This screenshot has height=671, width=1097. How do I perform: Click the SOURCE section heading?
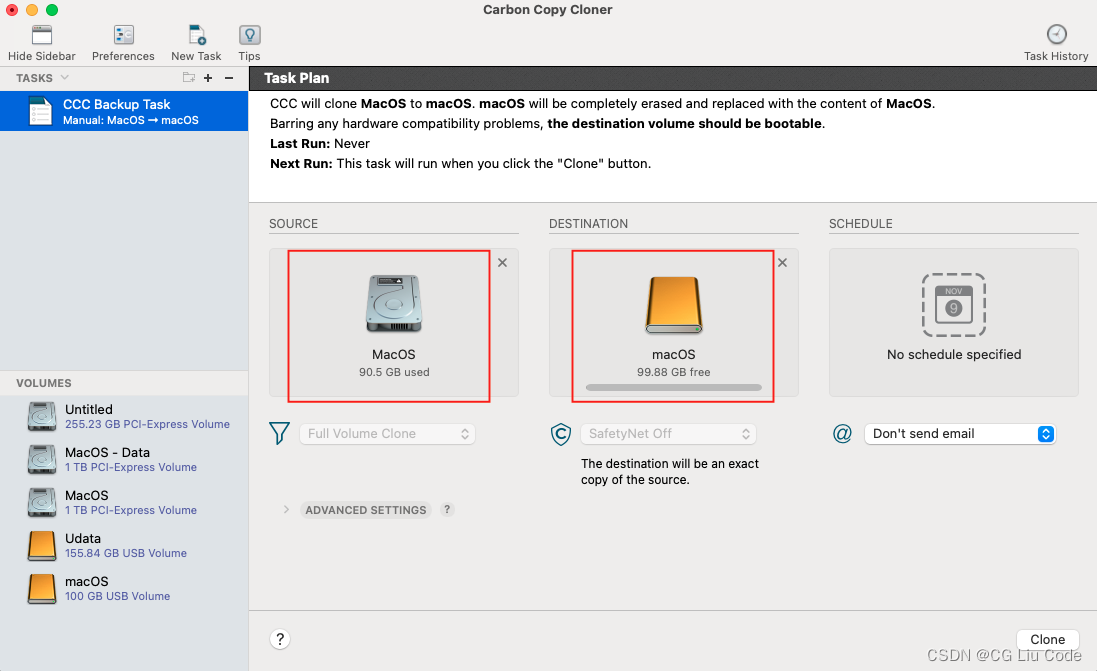coord(293,224)
